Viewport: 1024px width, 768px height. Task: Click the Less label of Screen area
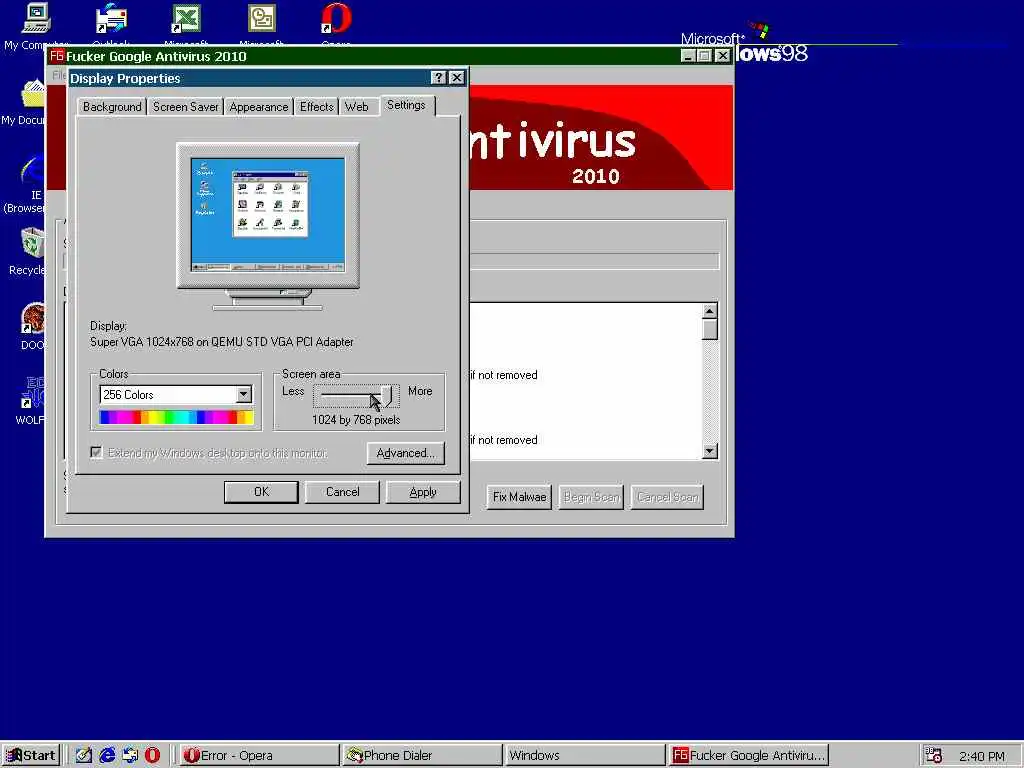click(x=293, y=391)
